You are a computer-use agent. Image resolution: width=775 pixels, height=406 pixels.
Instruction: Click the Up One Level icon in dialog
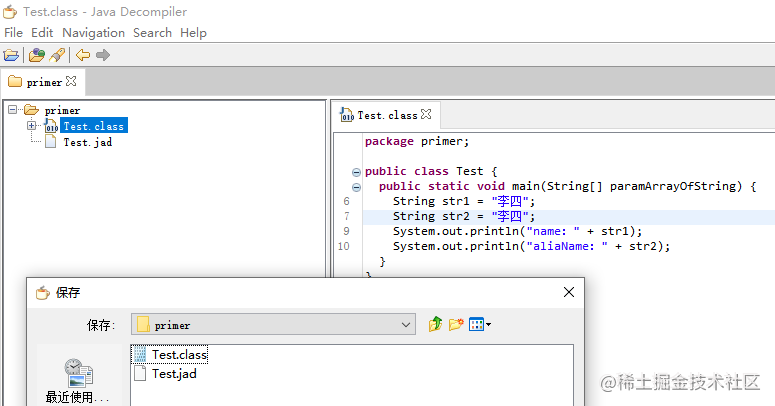435,324
